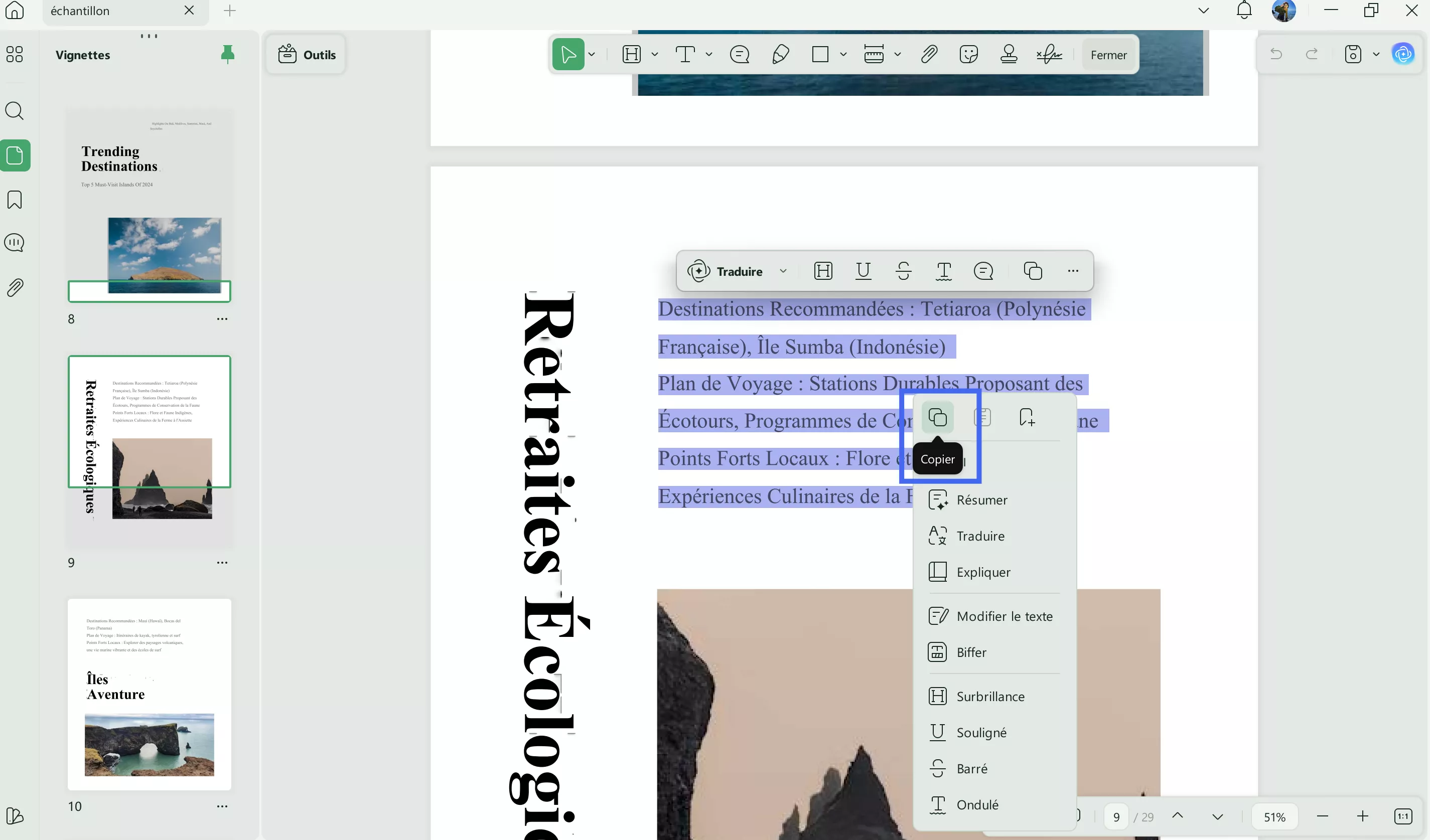Screen dimensions: 1430x840
Task: Select the pencil annotation tool
Action: pyautogui.click(x=780, y=54)
